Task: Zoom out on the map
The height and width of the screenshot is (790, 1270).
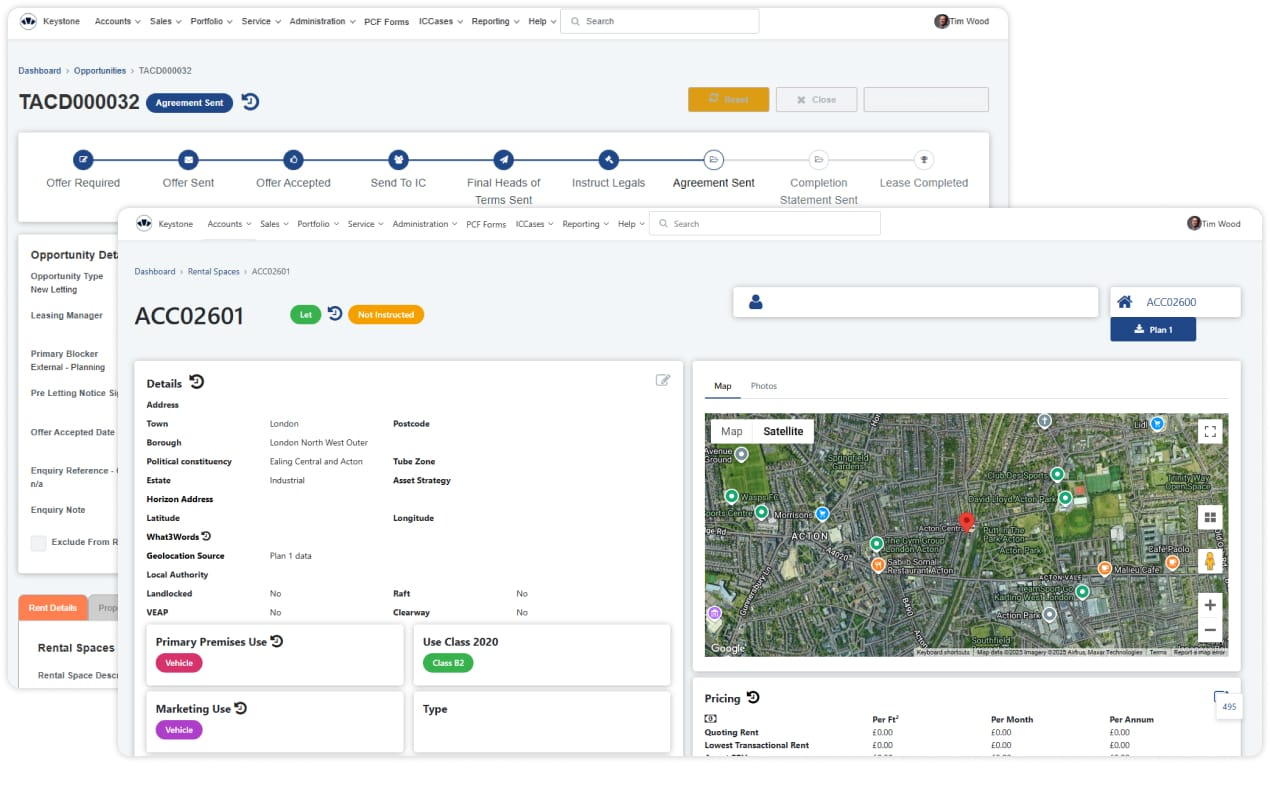Action: point(1210,630)
